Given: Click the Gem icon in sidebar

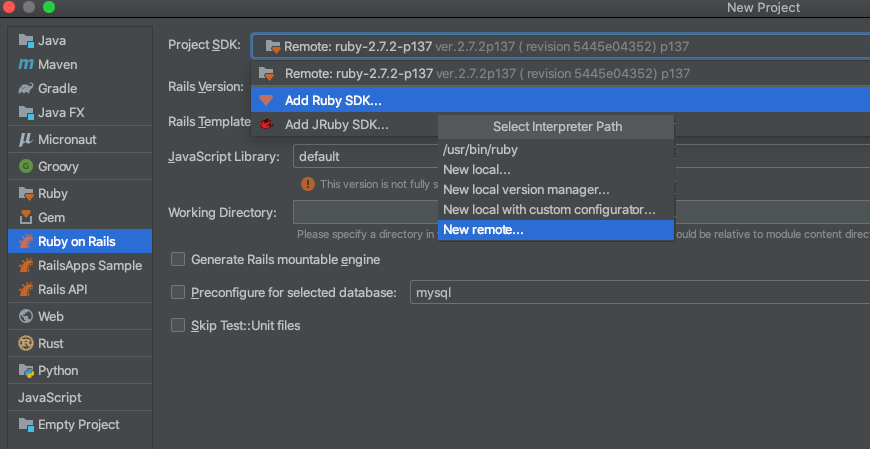Looking at the screenshot, I should (26, 217).
